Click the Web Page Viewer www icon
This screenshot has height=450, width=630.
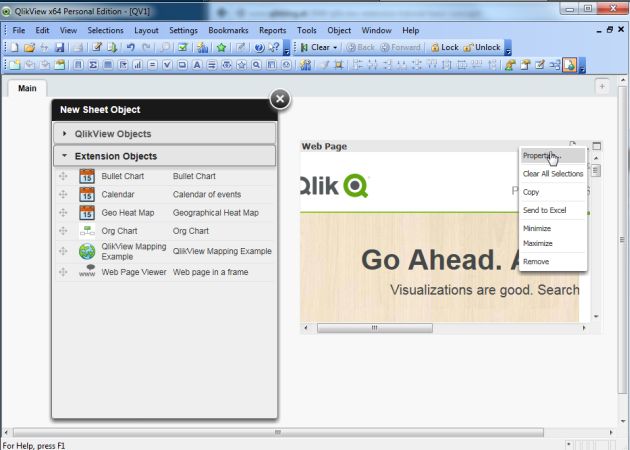[x=87, y=271]
